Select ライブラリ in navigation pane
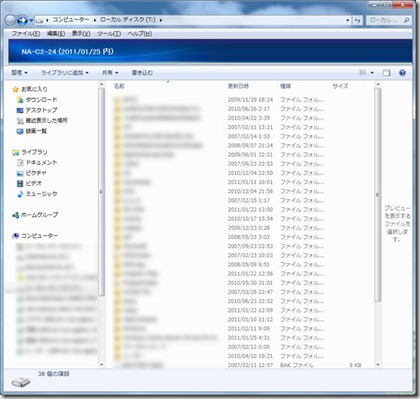420x399 pixels. pos(34,152)
